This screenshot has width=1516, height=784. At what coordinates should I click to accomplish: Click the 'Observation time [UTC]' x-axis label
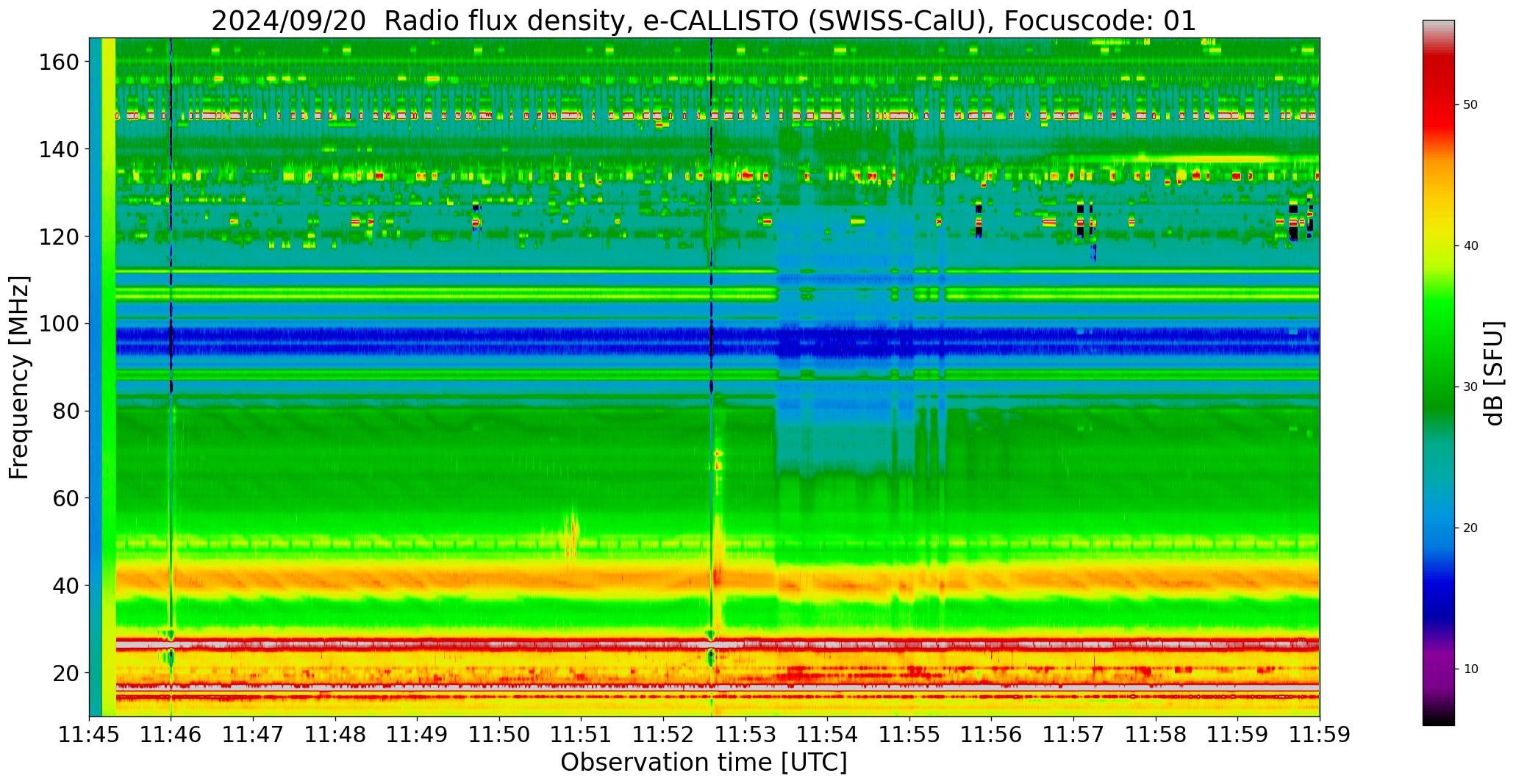(704, 763)
